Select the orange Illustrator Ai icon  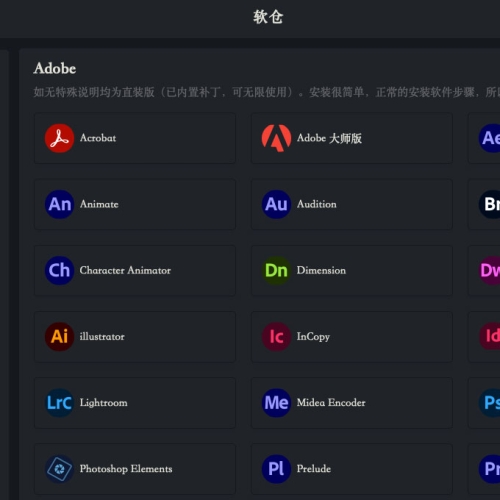click(x=59, y=336)
